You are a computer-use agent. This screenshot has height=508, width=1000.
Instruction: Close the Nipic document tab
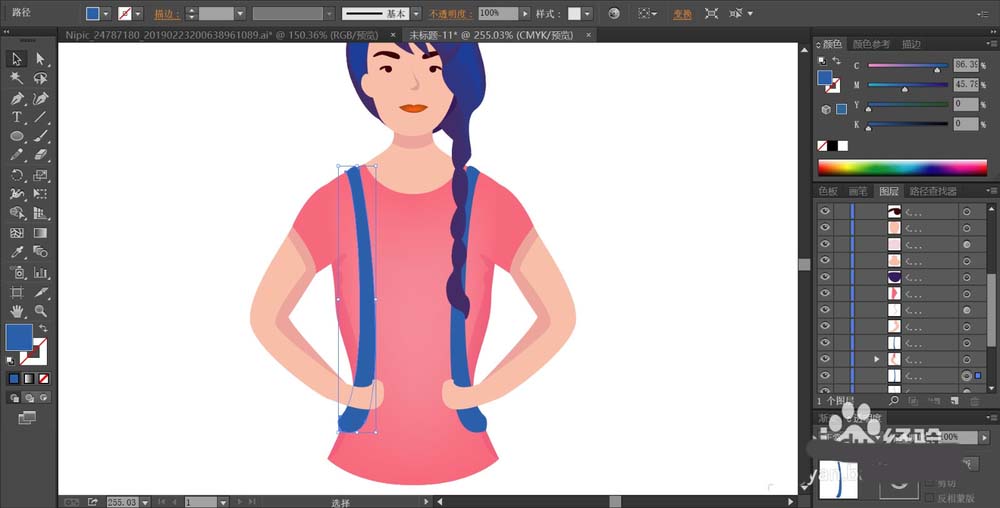pos(392,35)
